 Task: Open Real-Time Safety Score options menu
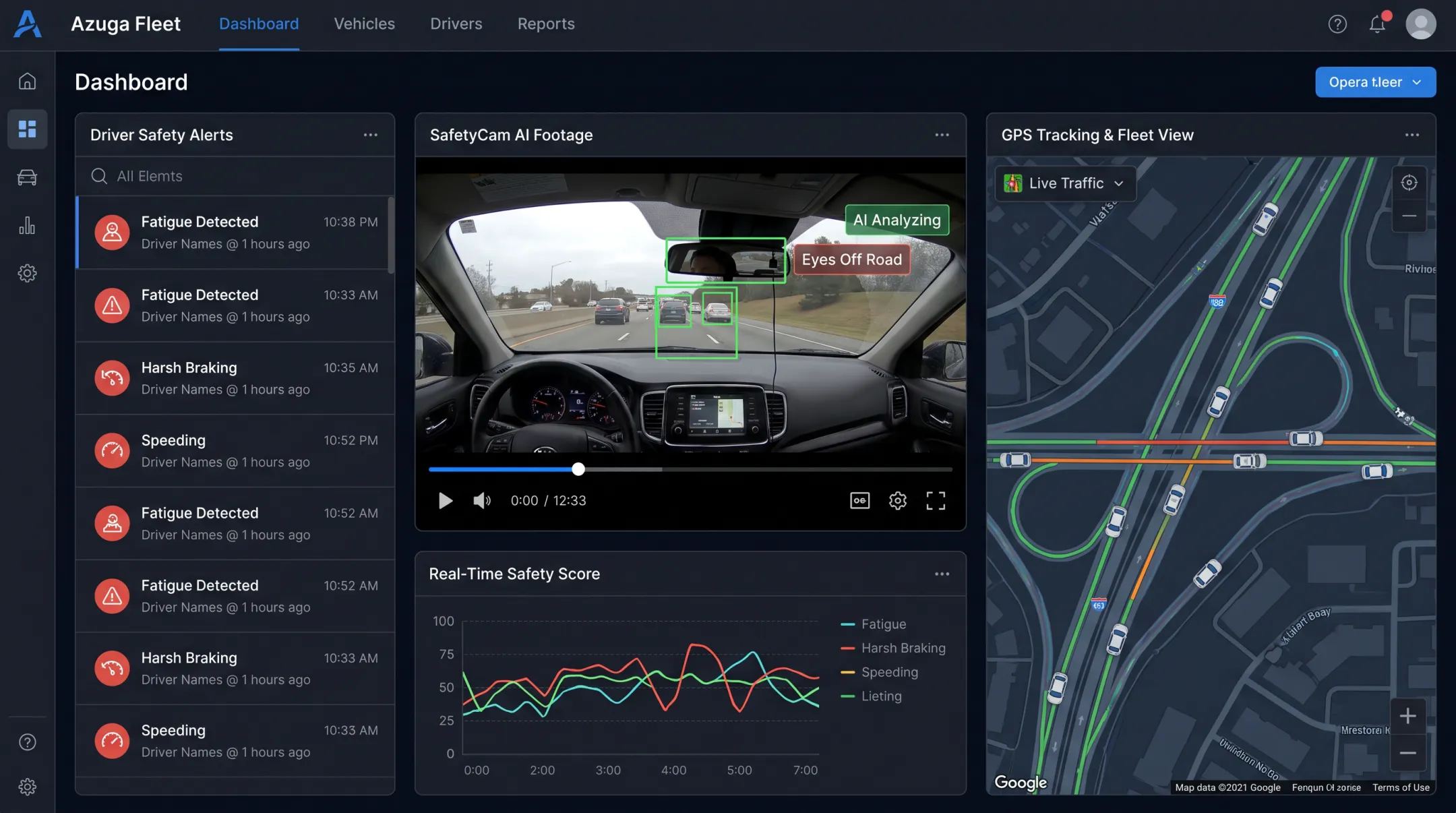click(x=942, y=574)
